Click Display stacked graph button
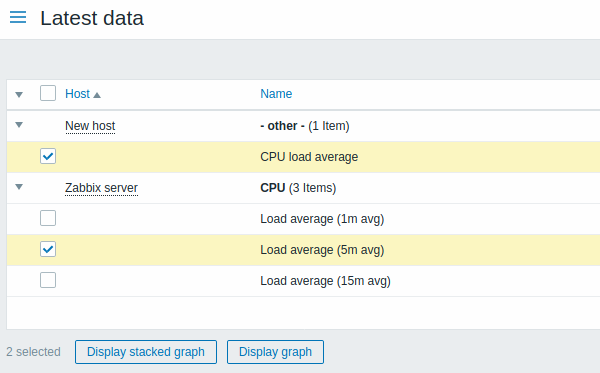This screenshot has width=600, height=373. [x=146, y=352]
